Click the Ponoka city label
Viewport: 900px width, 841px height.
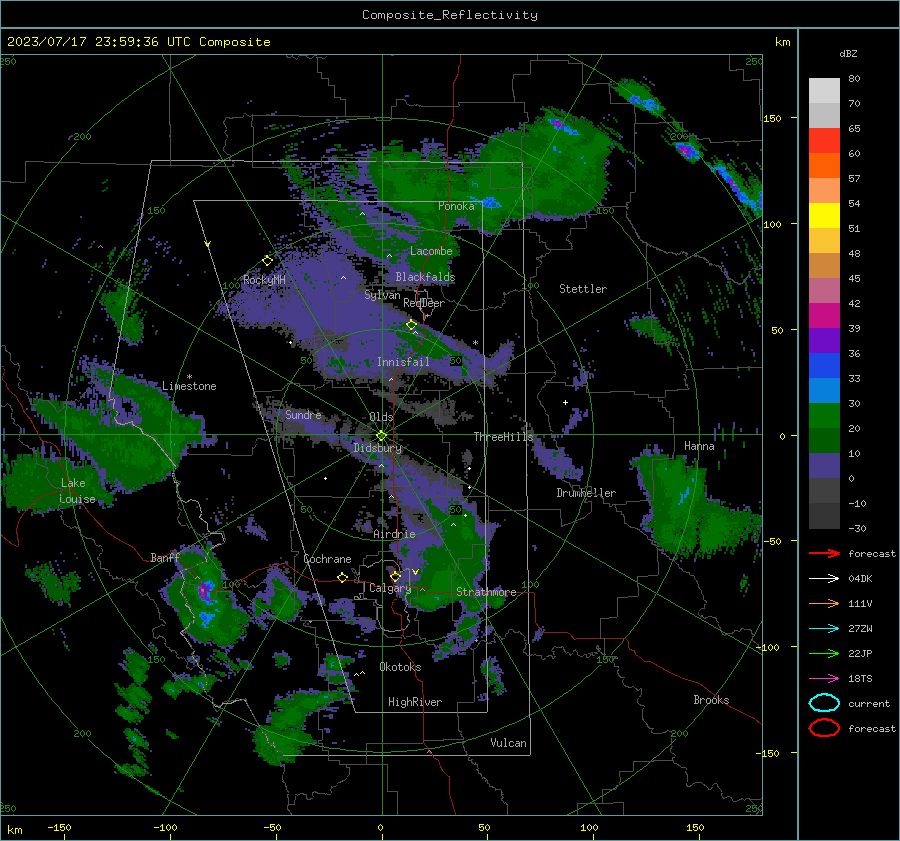(x=456, y=206)
